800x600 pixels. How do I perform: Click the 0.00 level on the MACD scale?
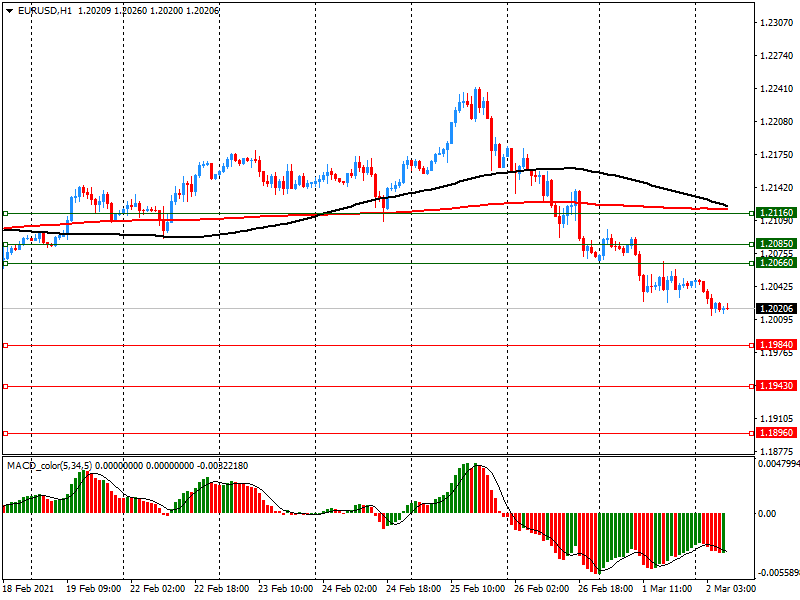pos(767,513)
